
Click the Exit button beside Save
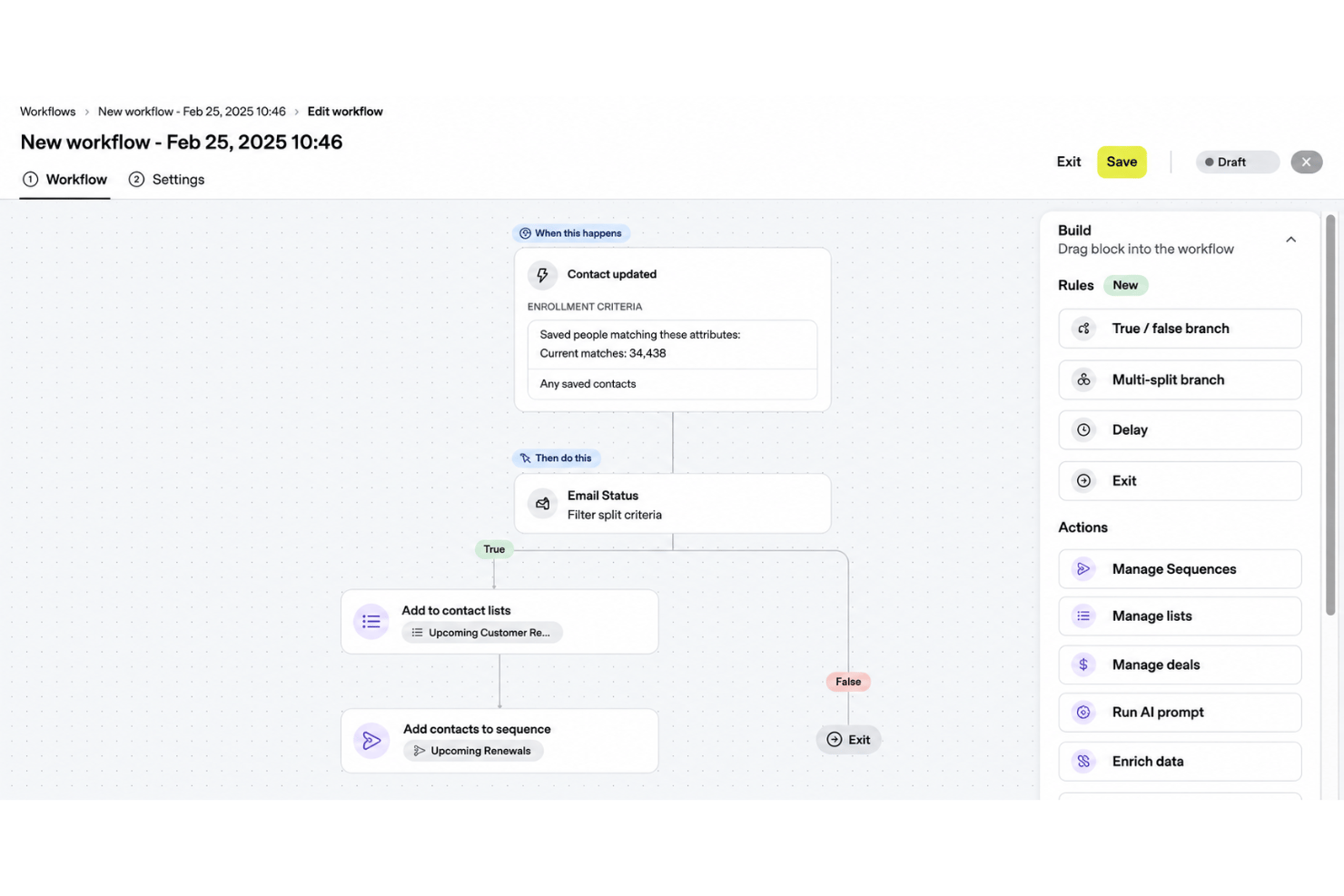pos(1069,162)
